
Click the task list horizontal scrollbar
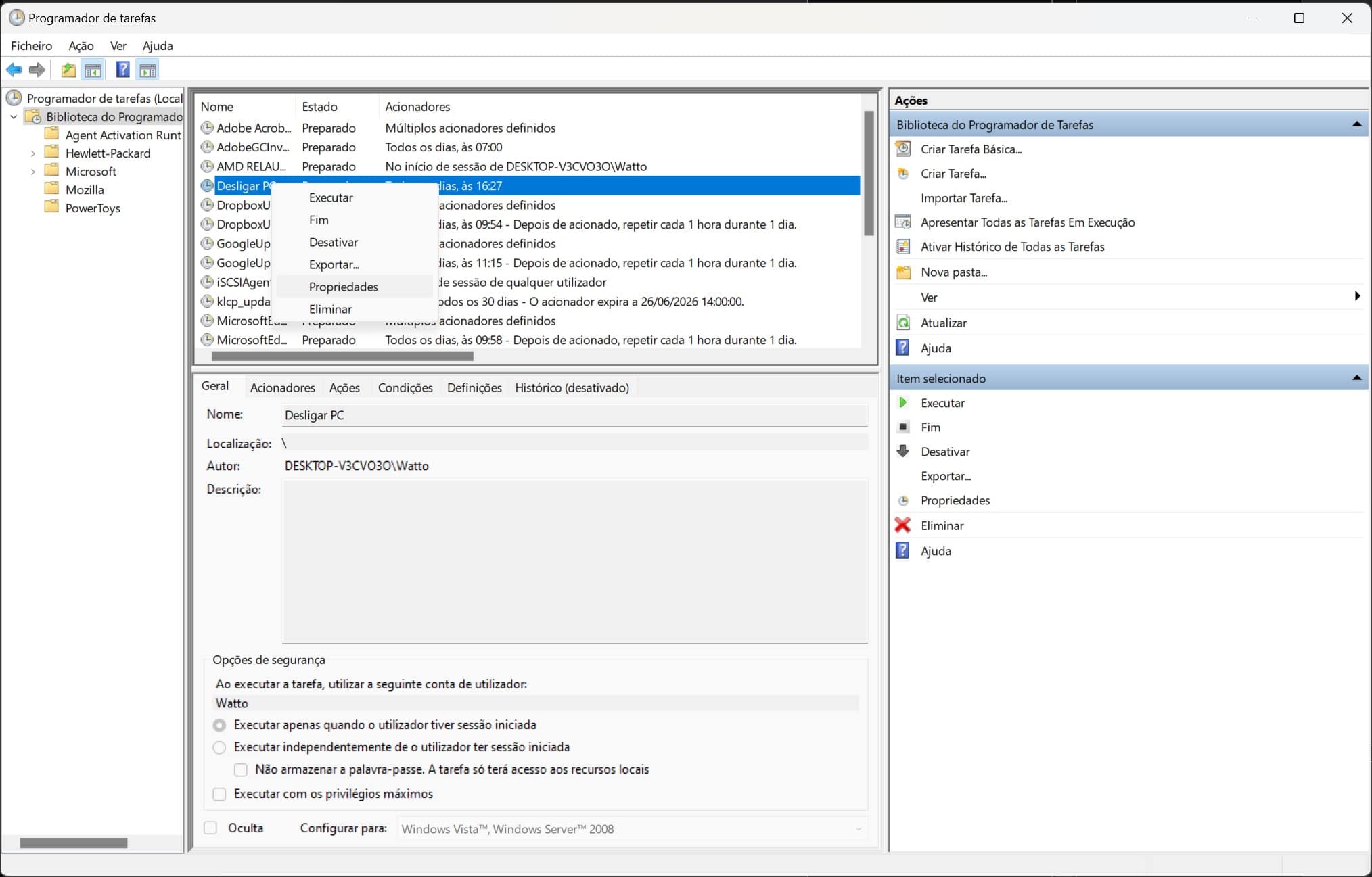(x=342, y=356)
